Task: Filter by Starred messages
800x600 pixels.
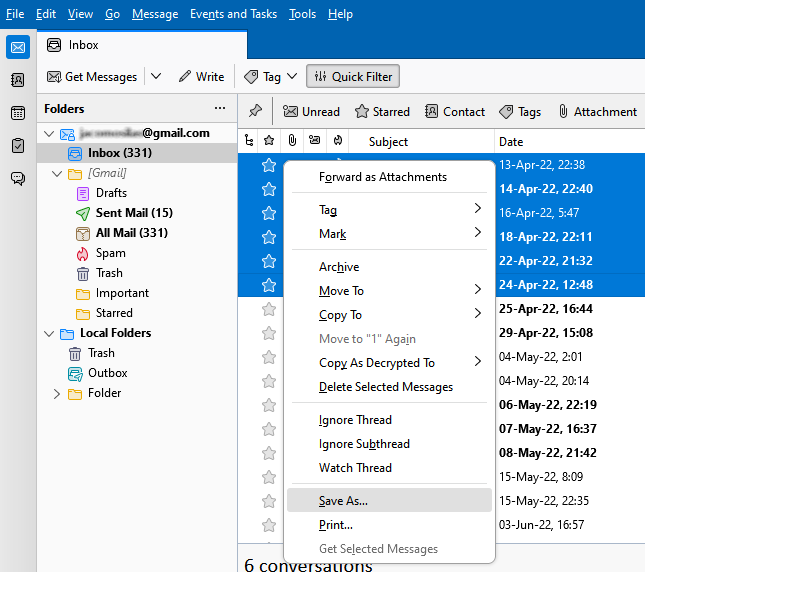Action: (x=382, y=111)
